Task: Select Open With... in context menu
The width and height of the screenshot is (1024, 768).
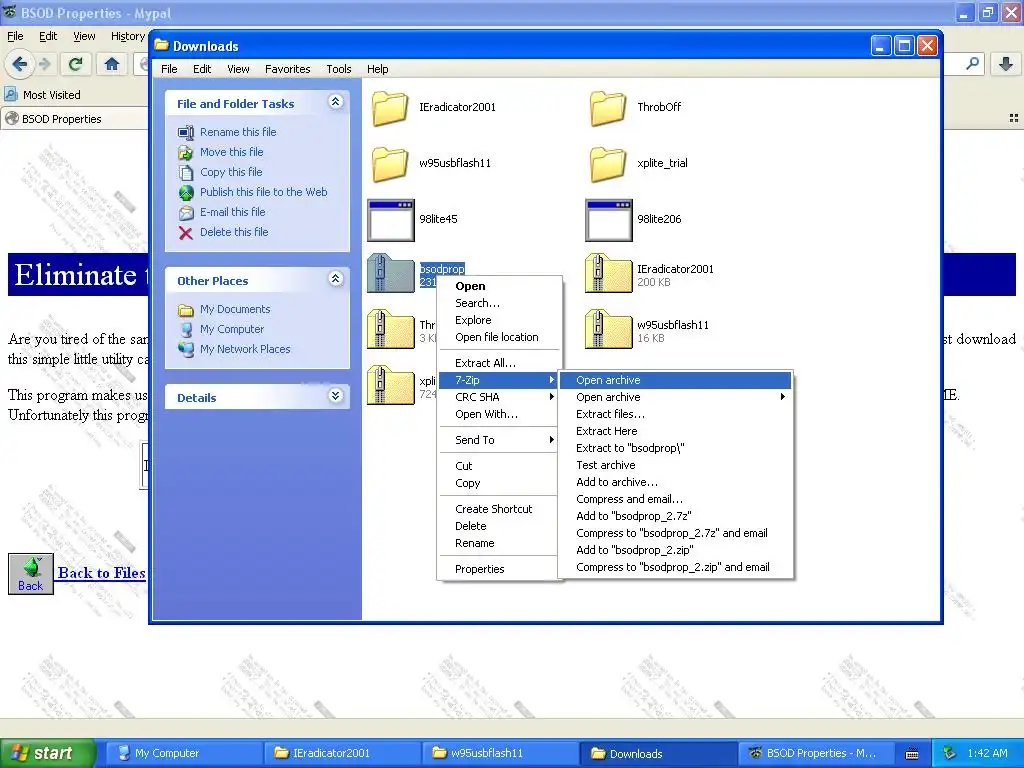Action: pos(500,414)
